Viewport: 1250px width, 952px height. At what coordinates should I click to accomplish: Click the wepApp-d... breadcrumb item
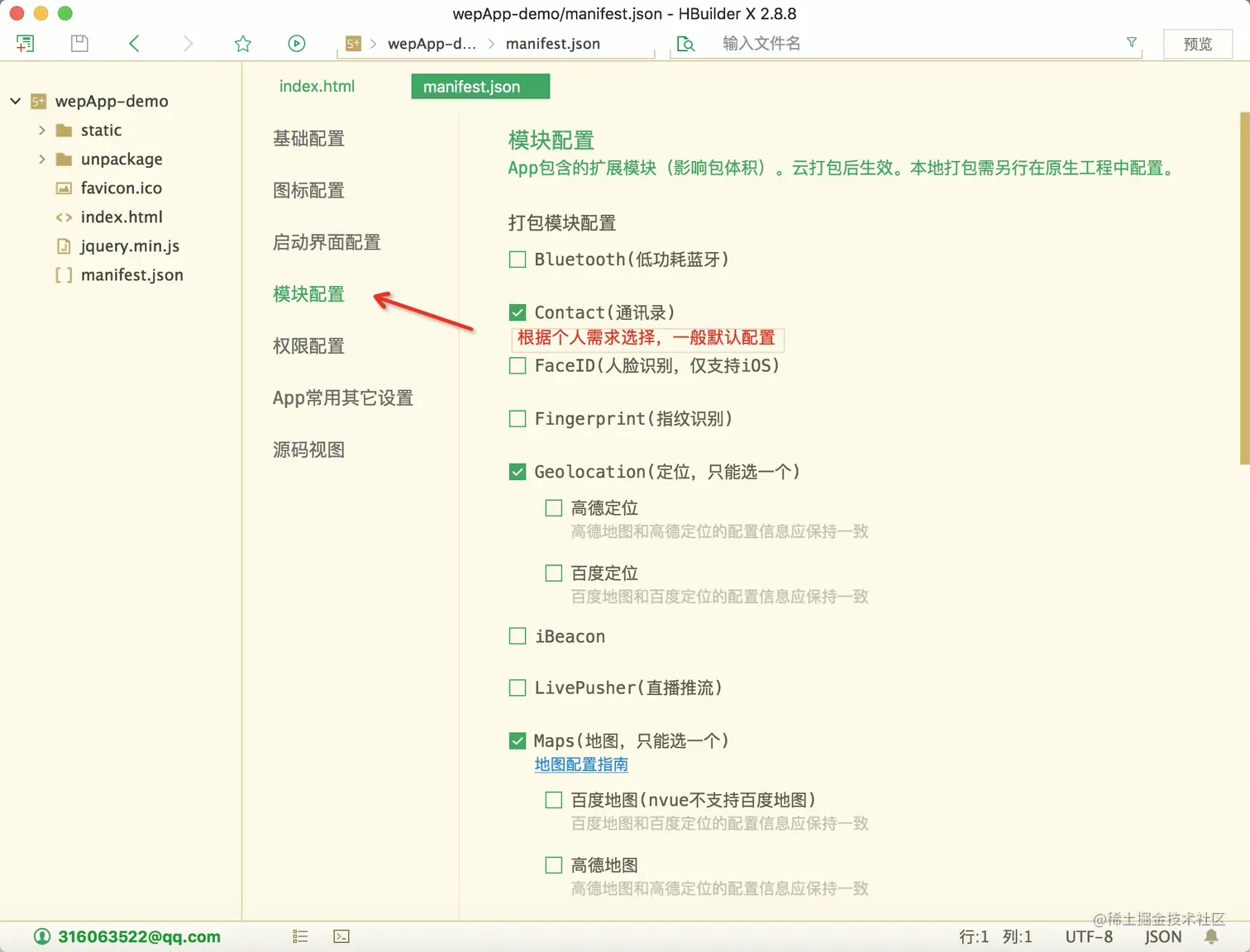pyautogui.click(x=432, y=44)
